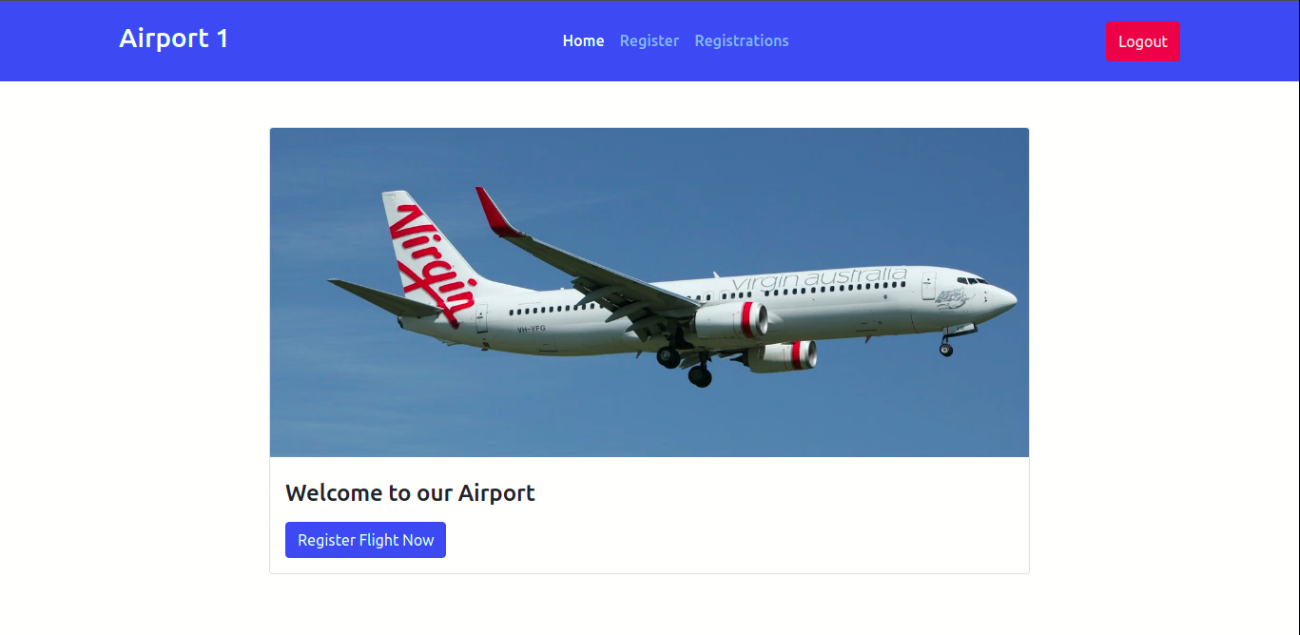Open the Home nav link

(583, 41)
